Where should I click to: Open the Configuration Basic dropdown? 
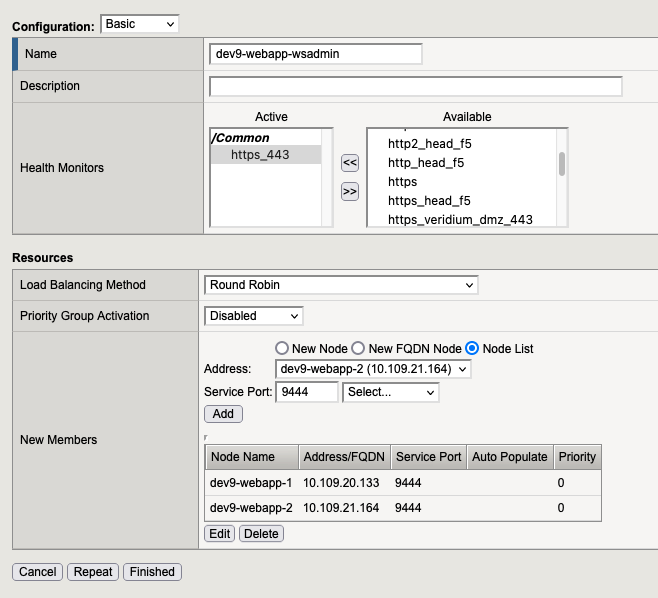tap(139, 23)
